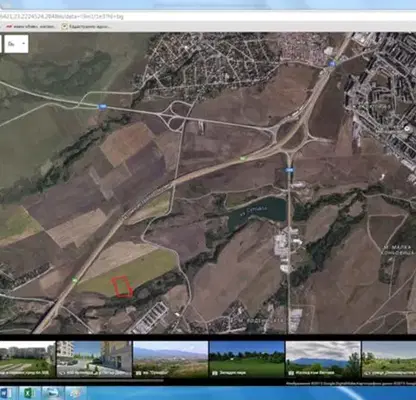
Task: Open the street photo thumbnail with tall building
Action: tap(95, 359)
